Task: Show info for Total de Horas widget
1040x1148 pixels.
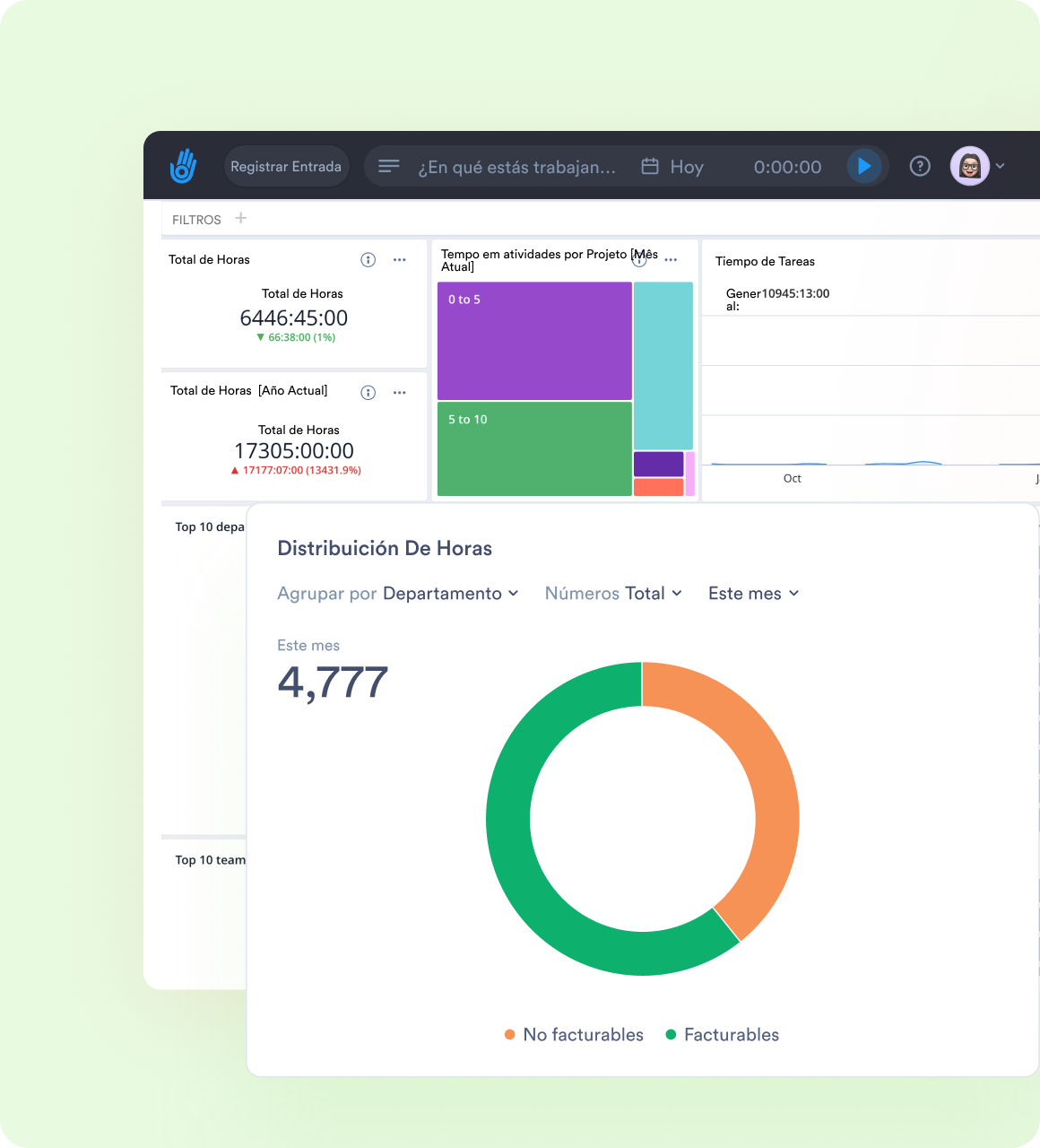Action: pos(368,260)
